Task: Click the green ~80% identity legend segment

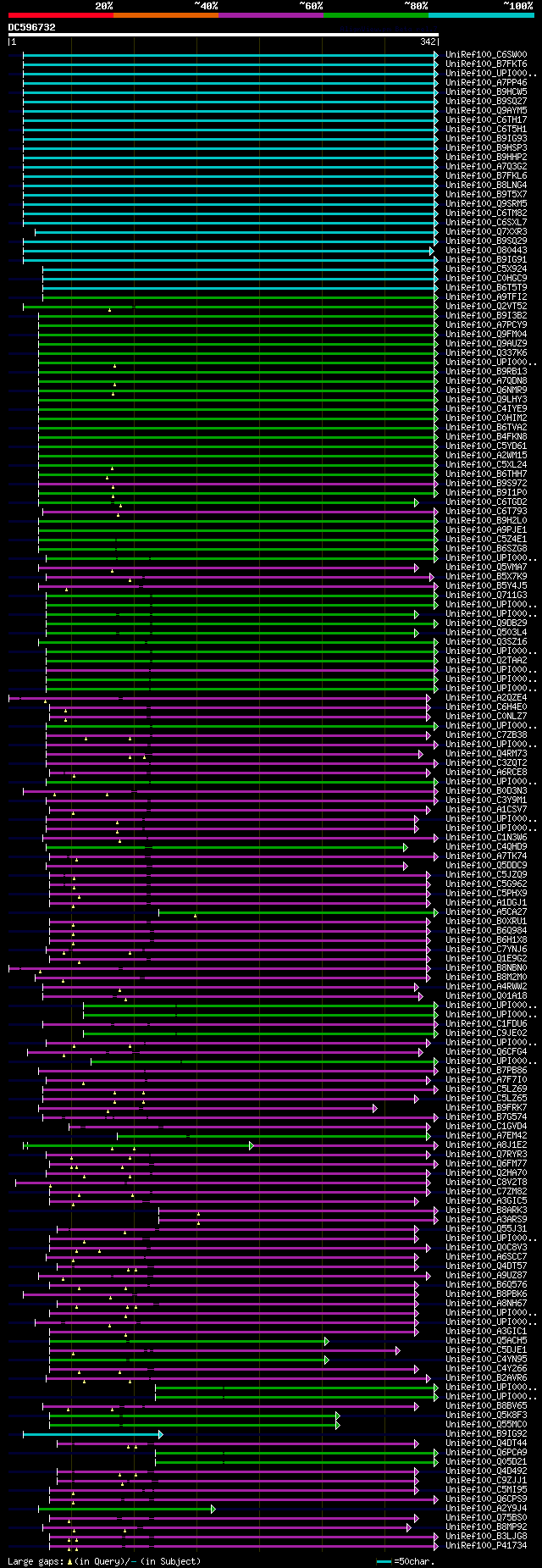Action: pyautogui.click(x=376, y=15)
